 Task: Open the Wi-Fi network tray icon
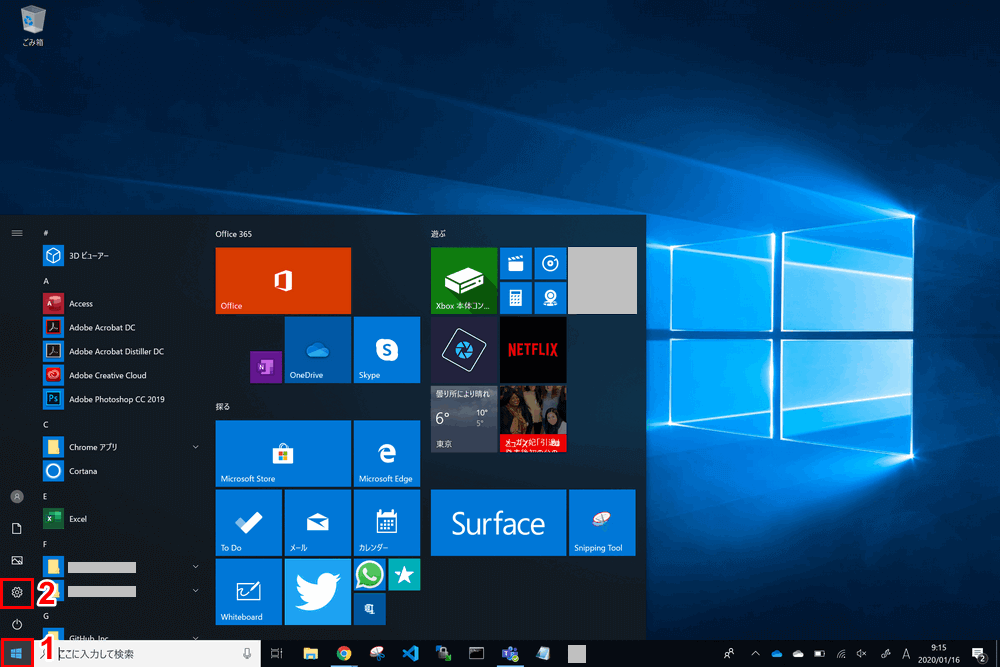click(841, 654)
